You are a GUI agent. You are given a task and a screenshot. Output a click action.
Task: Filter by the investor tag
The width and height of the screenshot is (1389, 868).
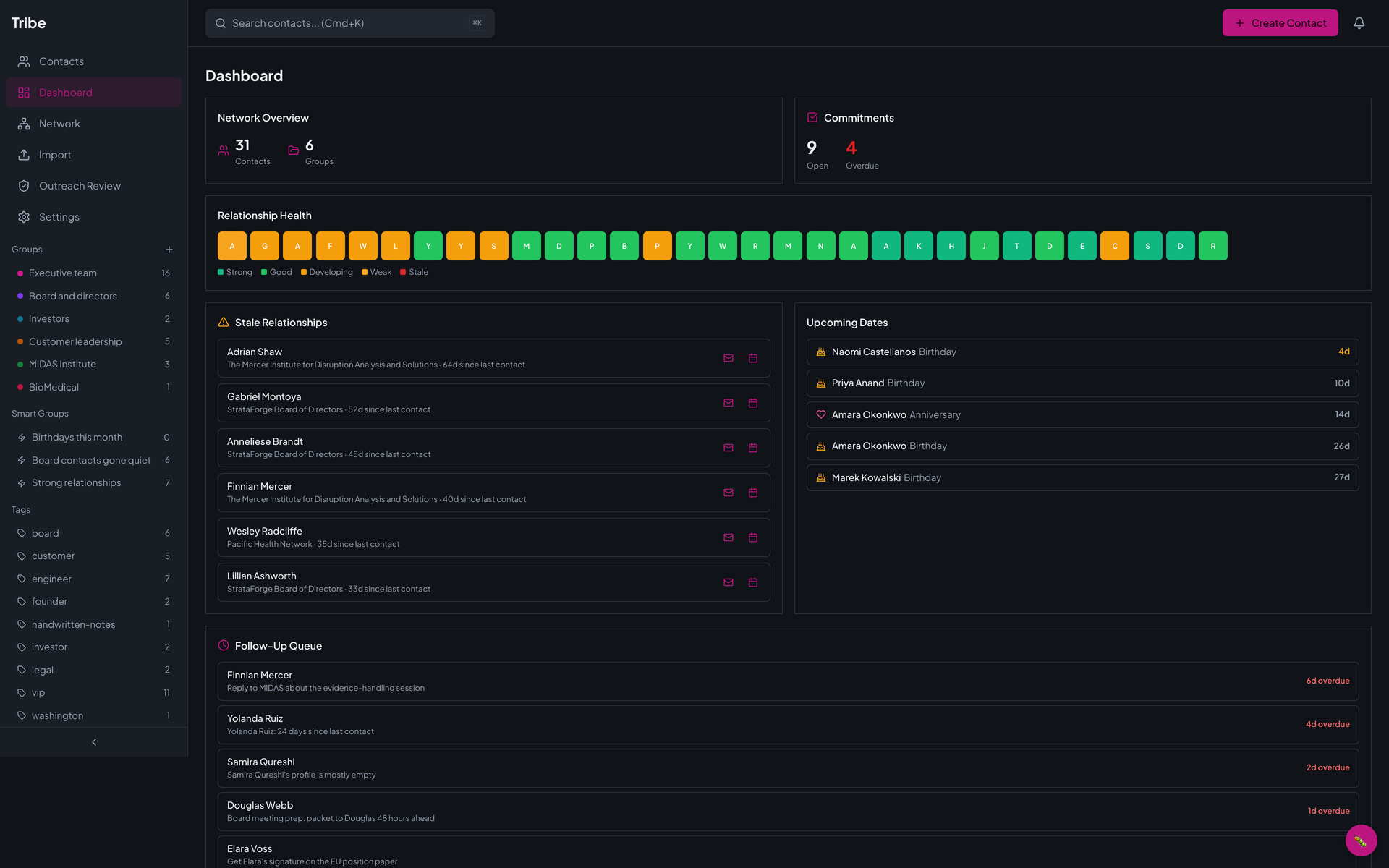(93, 647)
